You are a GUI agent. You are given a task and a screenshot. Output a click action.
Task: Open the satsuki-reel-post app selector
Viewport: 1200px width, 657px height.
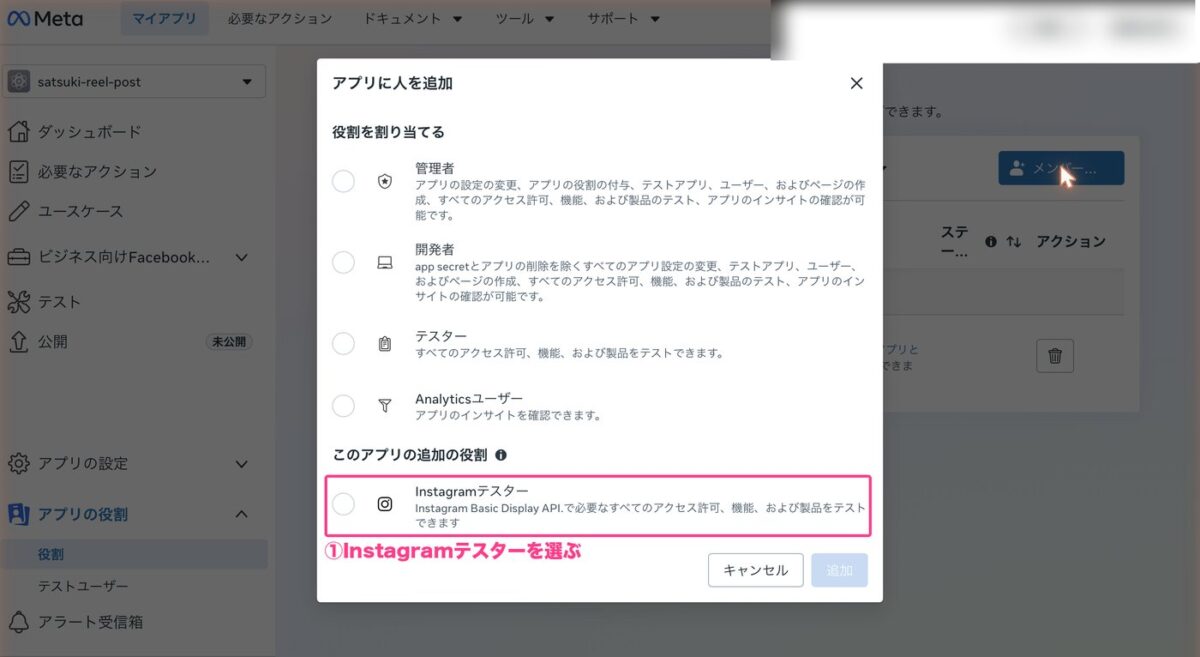(134, 82)
